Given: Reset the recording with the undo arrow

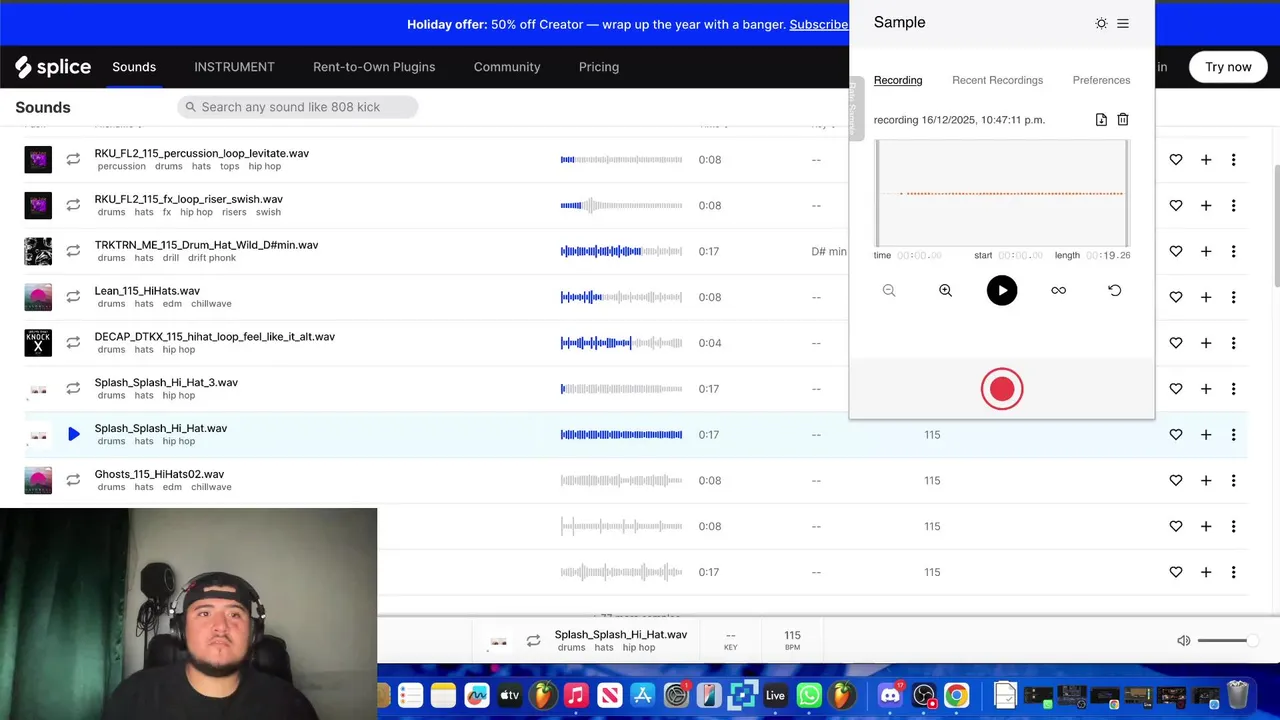Looking at the screenshot, I should (1114, 290).
